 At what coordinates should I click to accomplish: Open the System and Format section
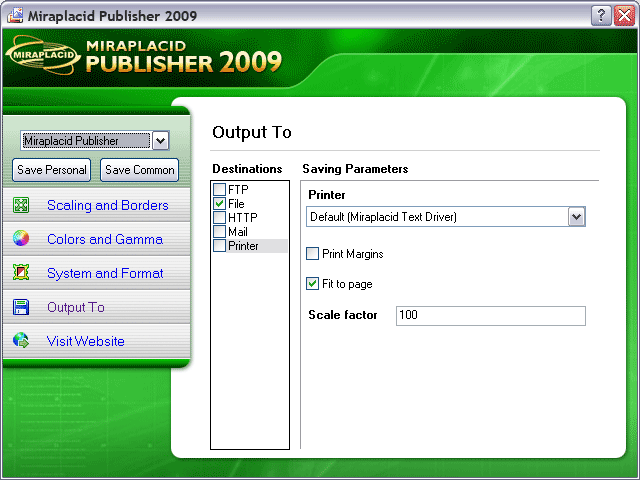(105, 273)
